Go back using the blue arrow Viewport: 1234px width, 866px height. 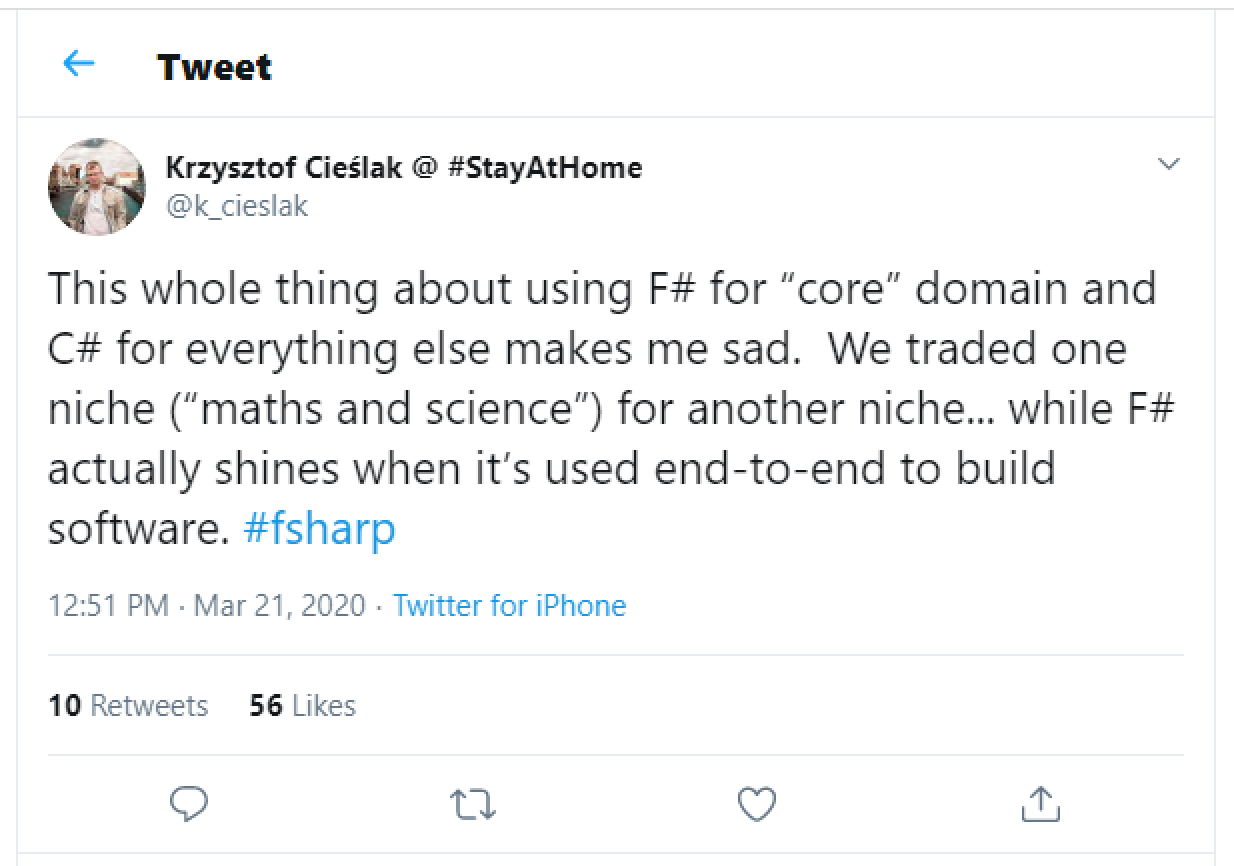pyautogui.click(x=79, y=64)
